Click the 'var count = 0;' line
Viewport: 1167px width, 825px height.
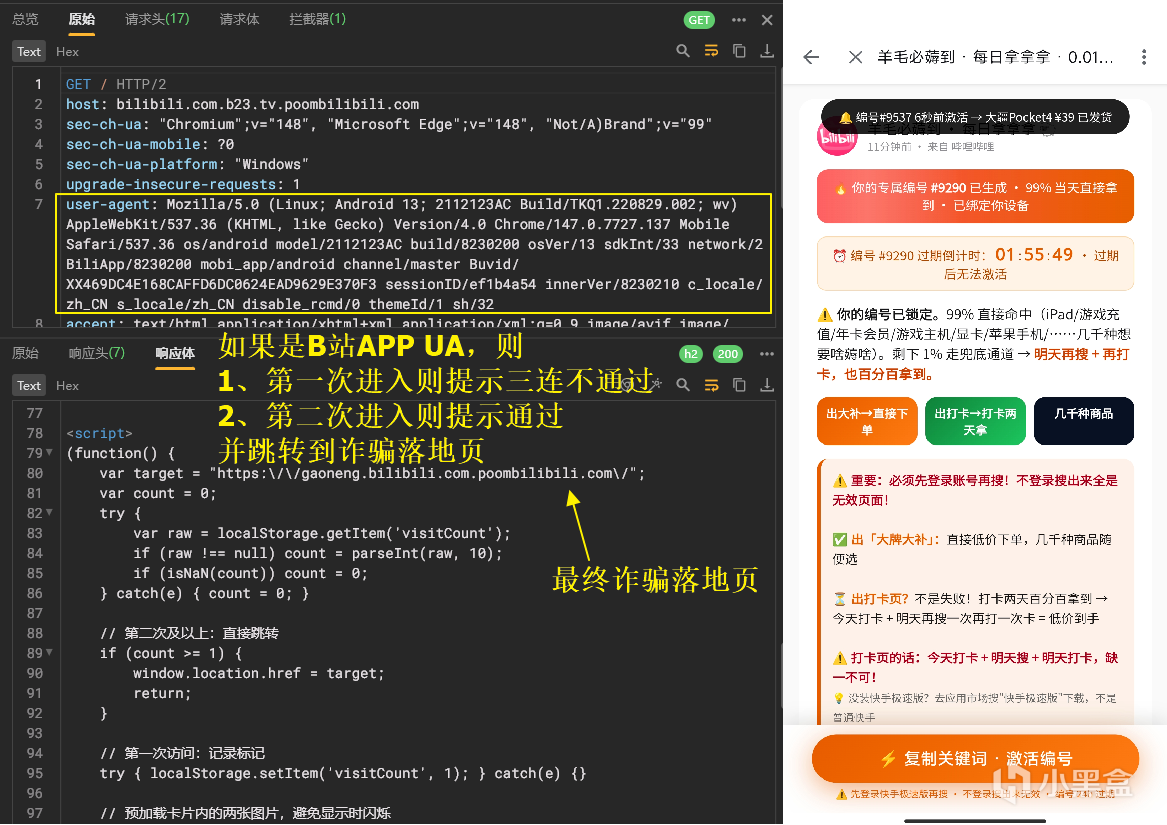point(158,494)
